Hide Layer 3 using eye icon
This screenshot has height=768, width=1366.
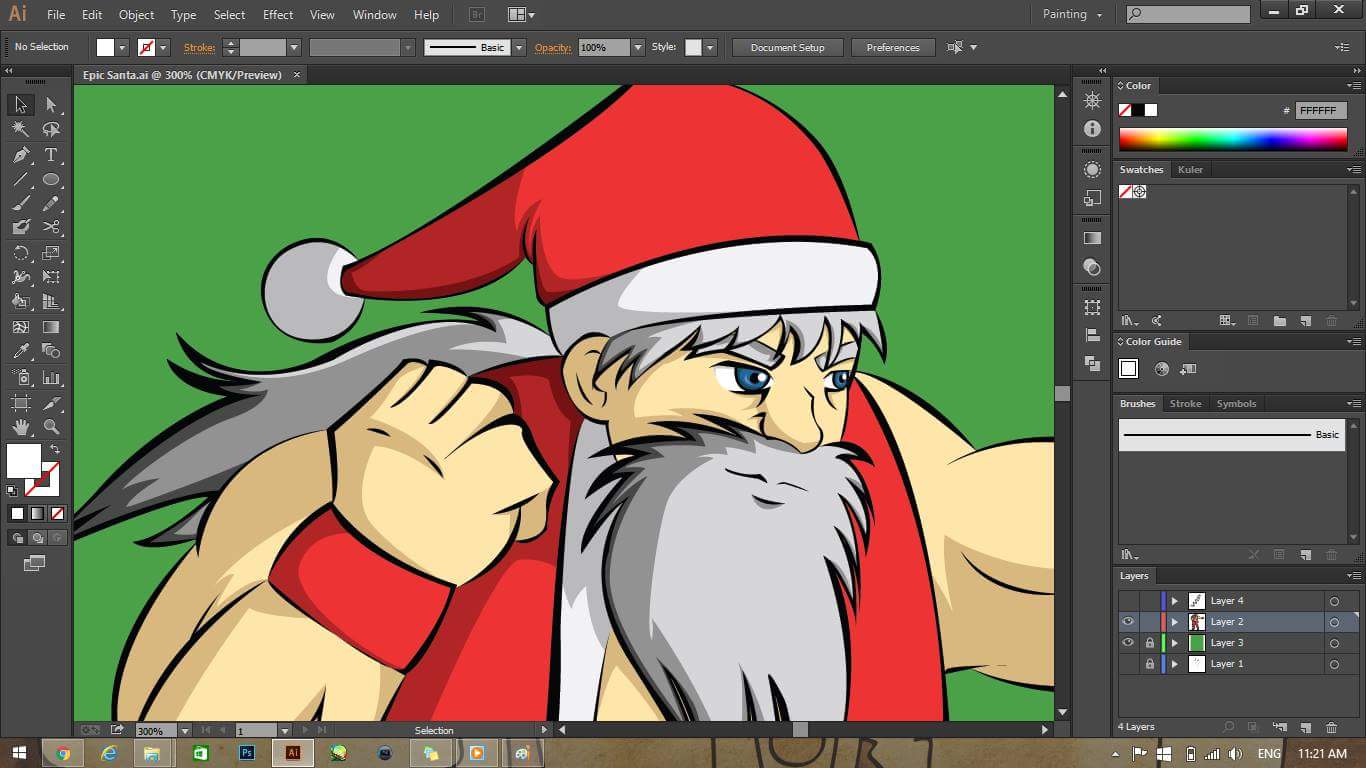1128,643
